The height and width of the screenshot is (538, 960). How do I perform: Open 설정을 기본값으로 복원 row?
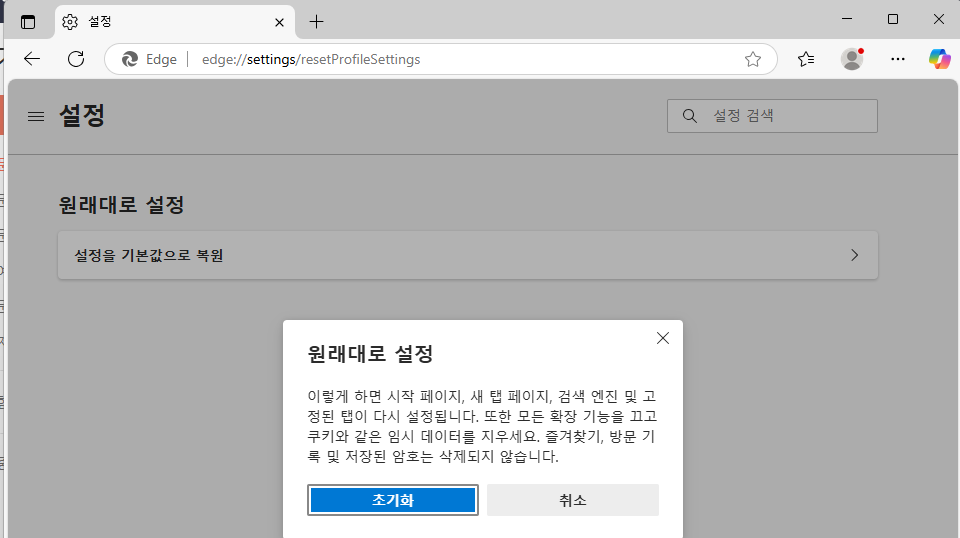click(468, 255)
